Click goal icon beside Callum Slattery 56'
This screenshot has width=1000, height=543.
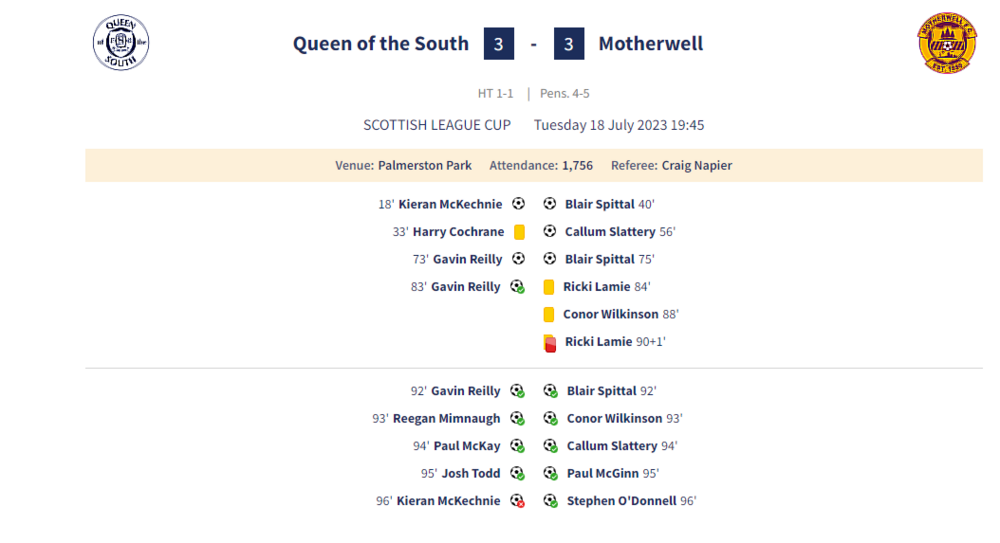pyautogui.click(x=549, y=232)
